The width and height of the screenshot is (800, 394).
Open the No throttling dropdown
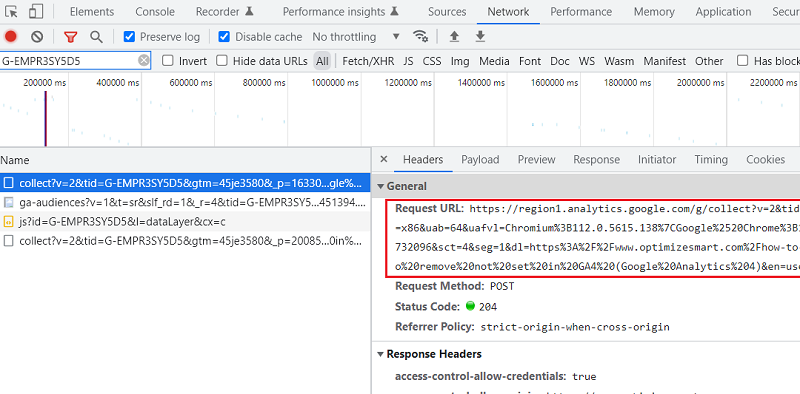pos(356,37)
